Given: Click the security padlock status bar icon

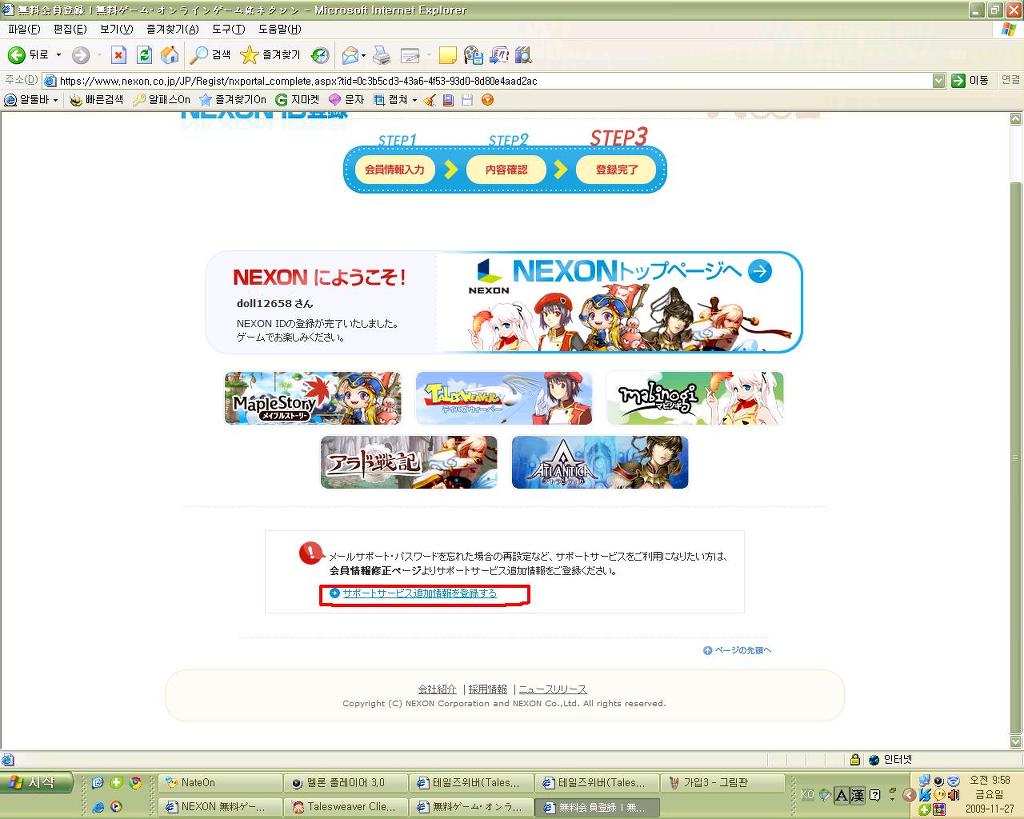Looking at the screenshot, I should point(855,760).
